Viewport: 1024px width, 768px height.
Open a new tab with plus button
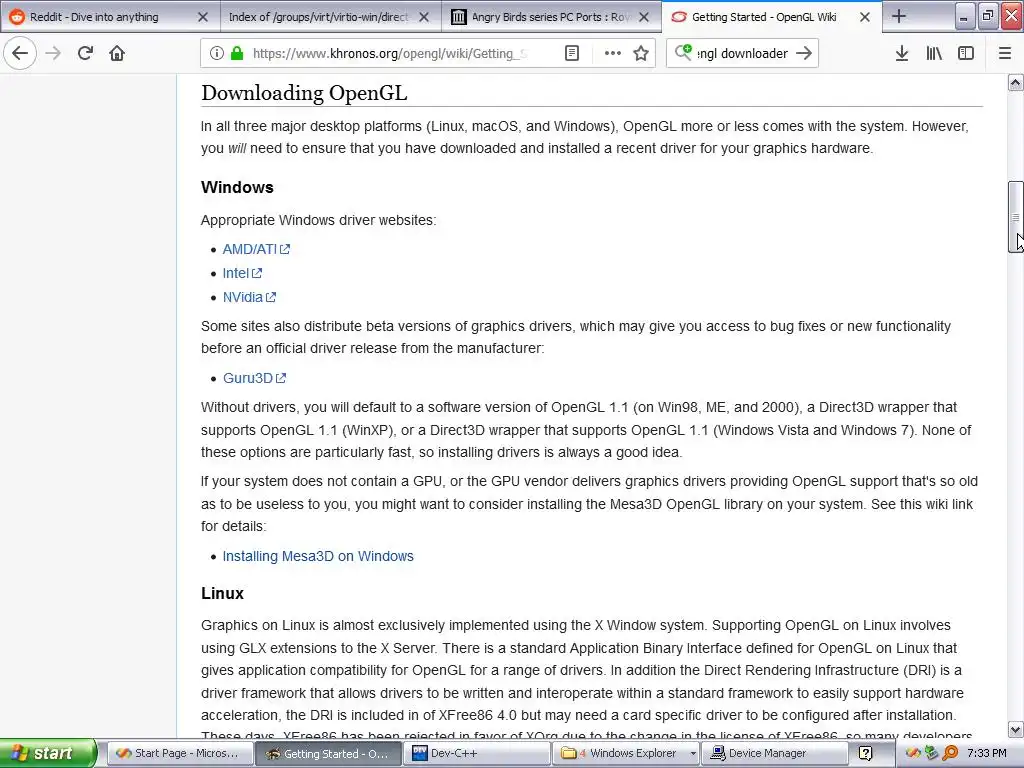coord(899,16)
